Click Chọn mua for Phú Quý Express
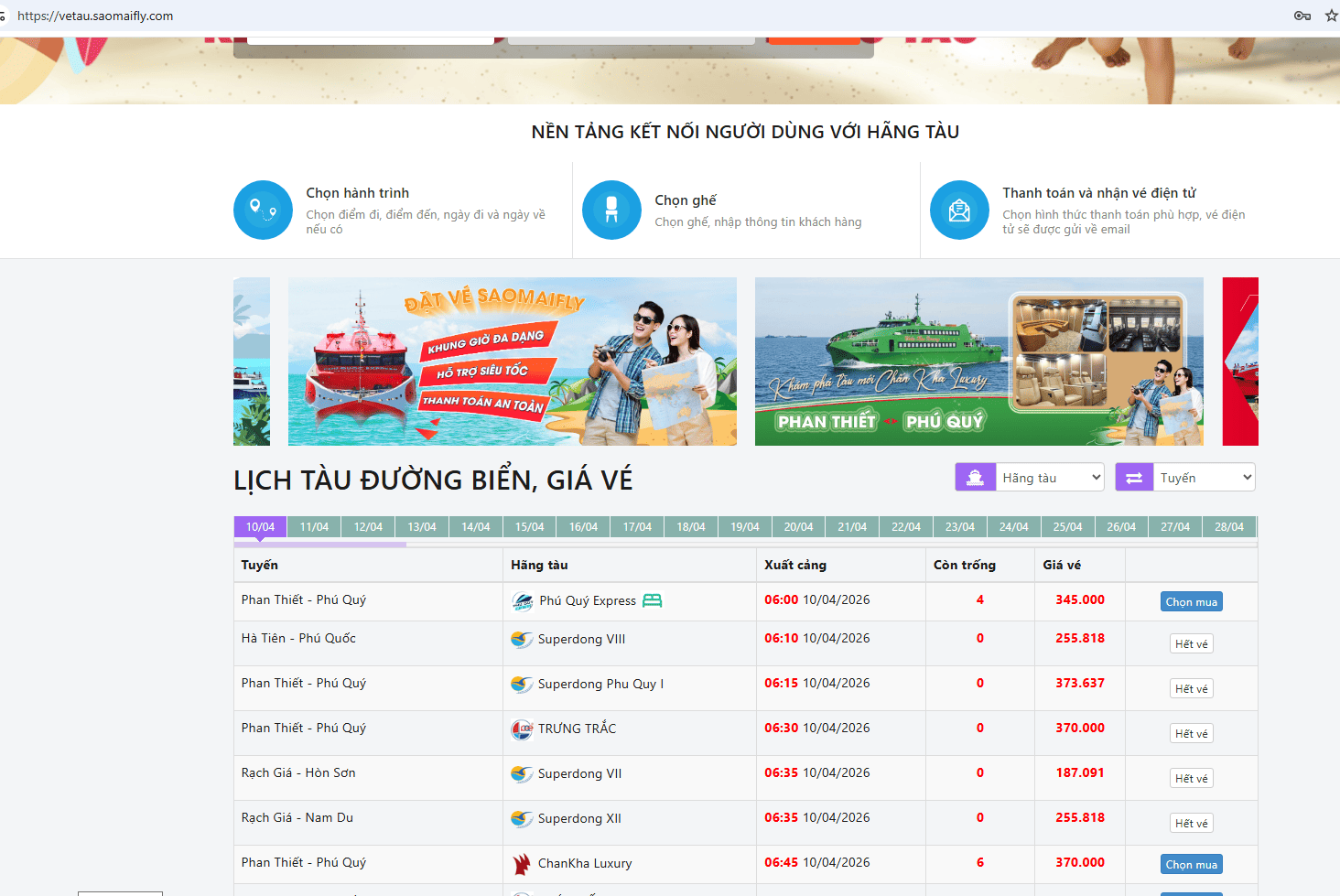Image resolution: width=1340 pixels, height=896 pixels. pyautogui.click(x=1191, y=602)
